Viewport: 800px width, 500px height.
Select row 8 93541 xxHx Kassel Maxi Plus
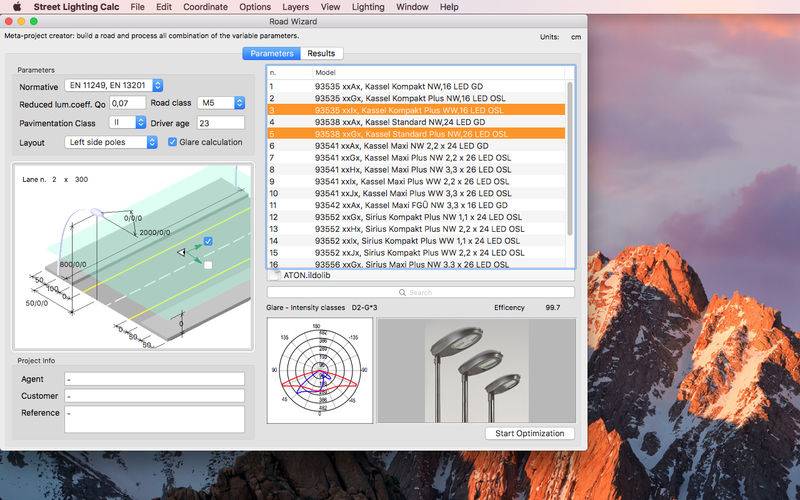click(416, 169)
